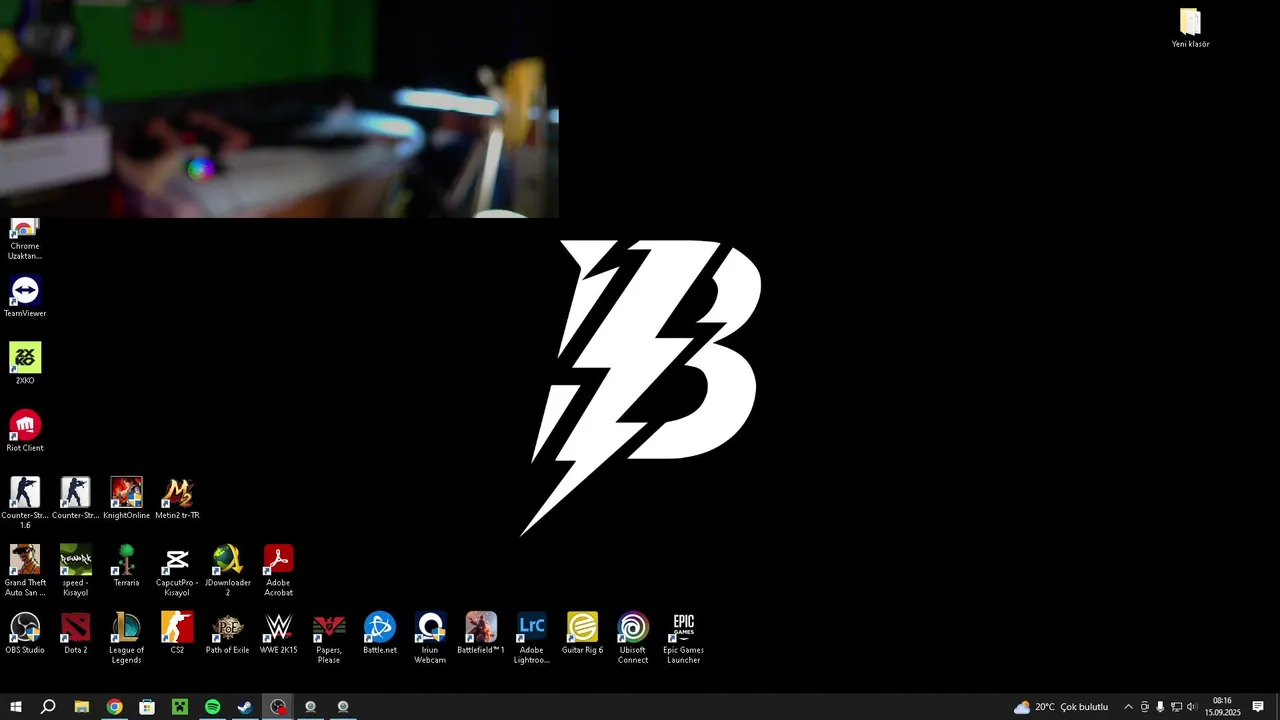The image size is (1280, 720).
Task: Open the volume speaker tray icon
Action: (1192, 707)
